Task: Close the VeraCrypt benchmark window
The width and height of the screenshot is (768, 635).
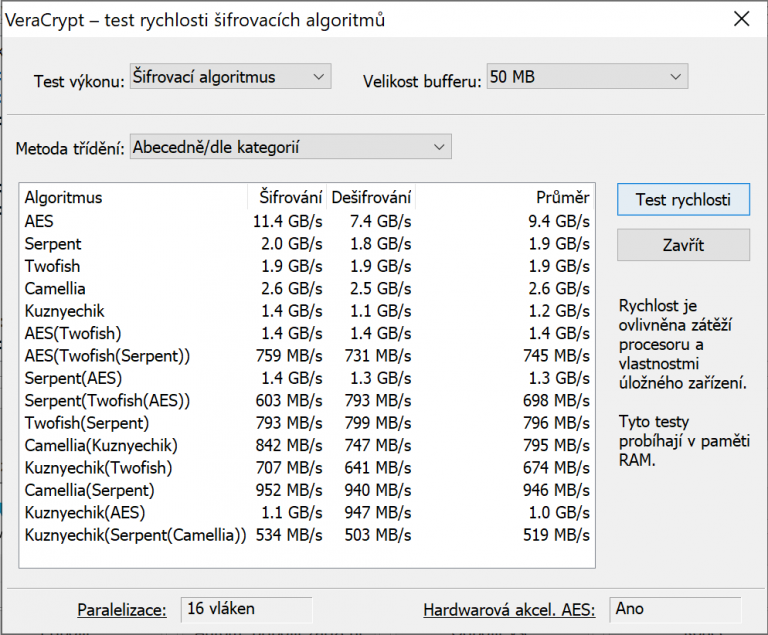Action: (x=741, y=19)
